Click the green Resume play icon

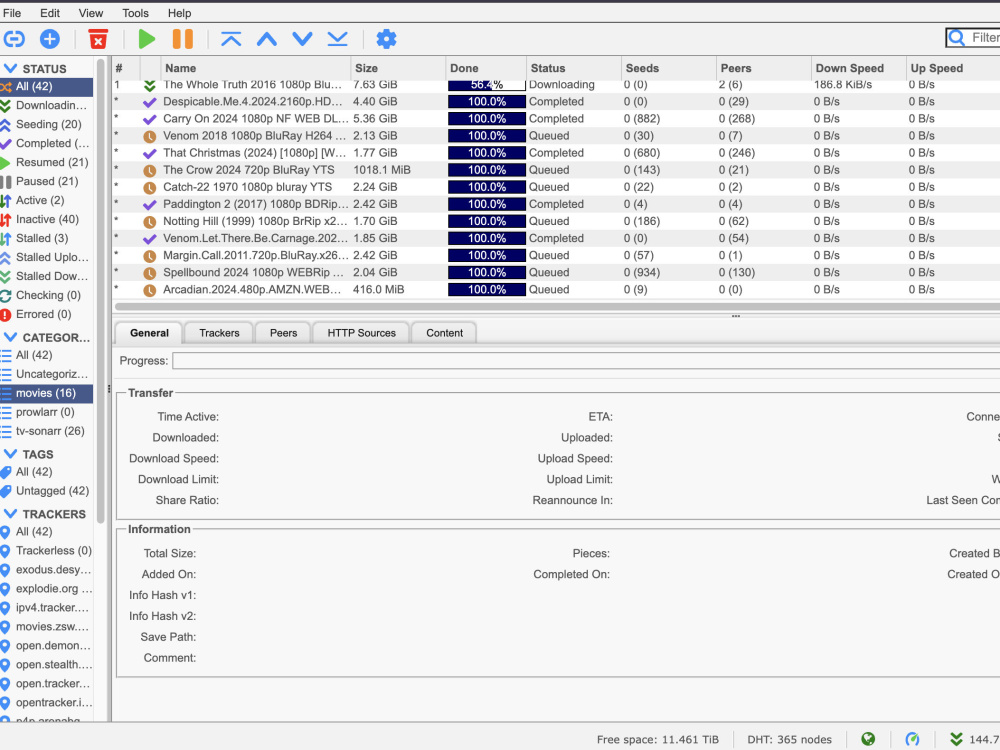pyautogui.click(x=147, y=39)
